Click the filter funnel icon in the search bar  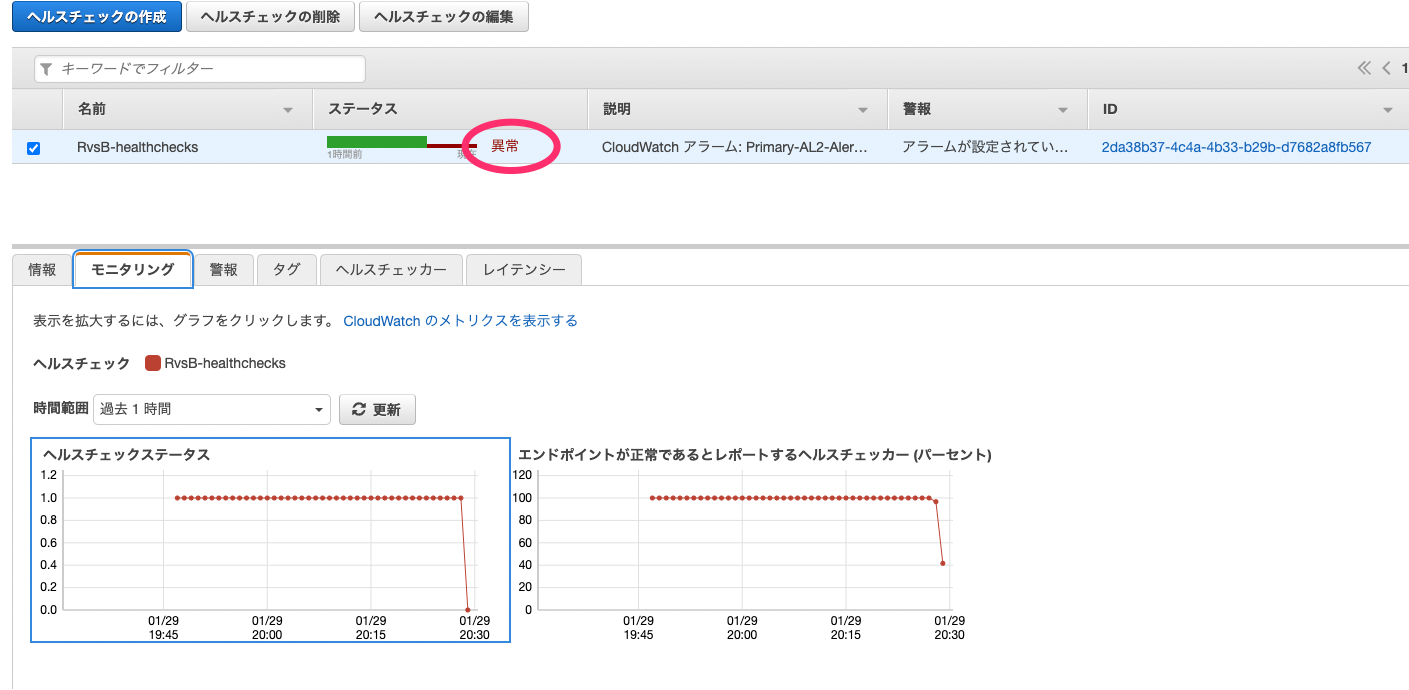pos(46,68)
